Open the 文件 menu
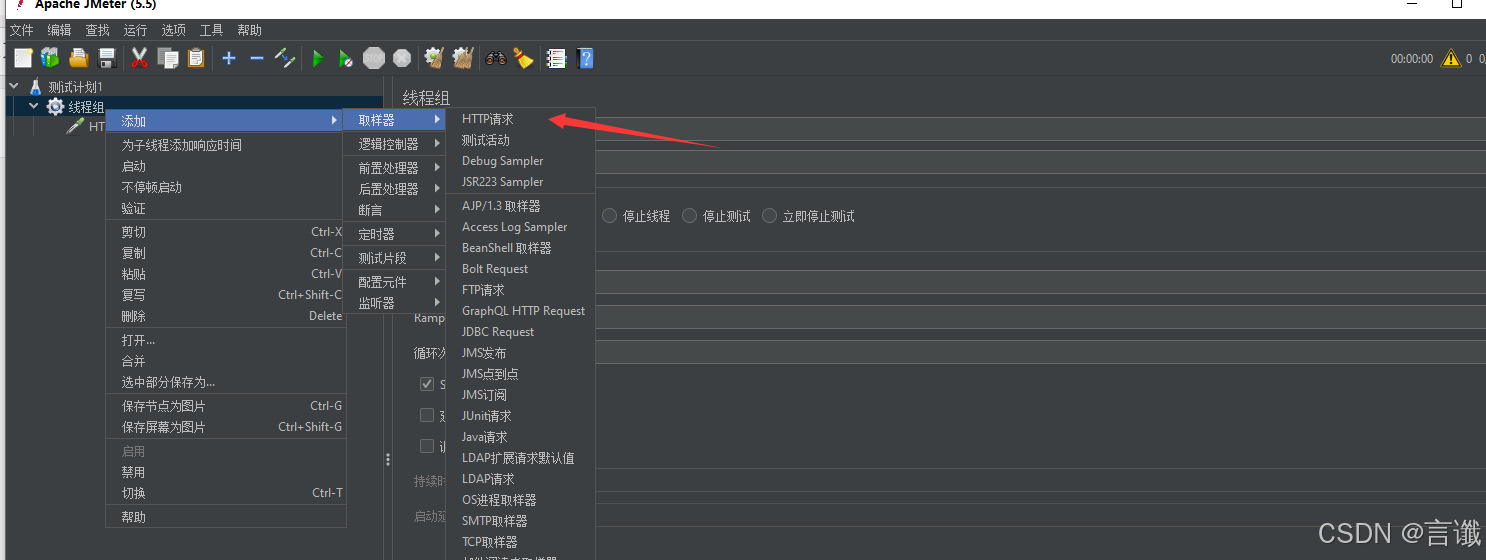The image size is (1486, 560). point(21,31)
